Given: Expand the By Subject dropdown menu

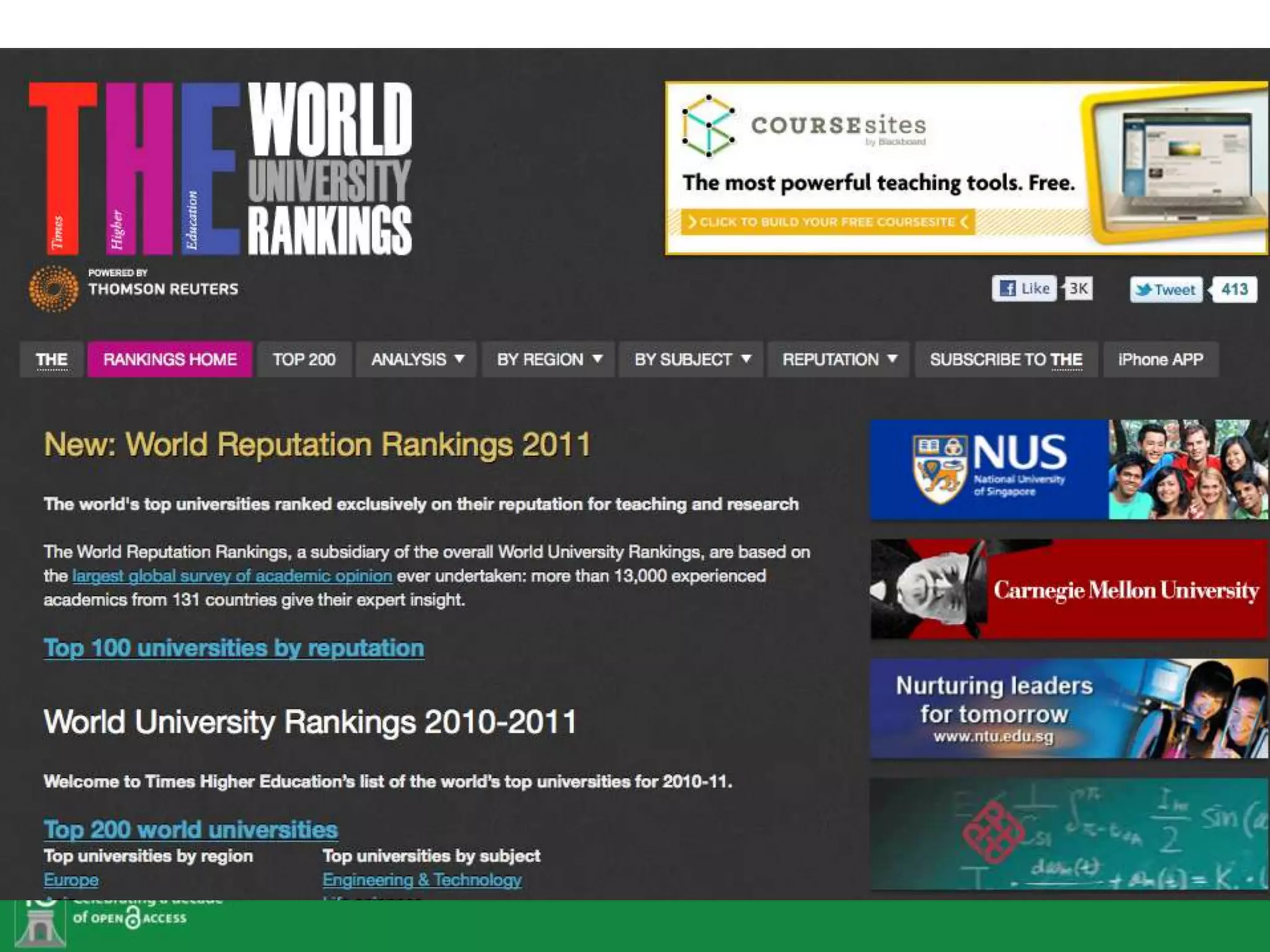Looking at the screenshot, I should tap(692, 359).
